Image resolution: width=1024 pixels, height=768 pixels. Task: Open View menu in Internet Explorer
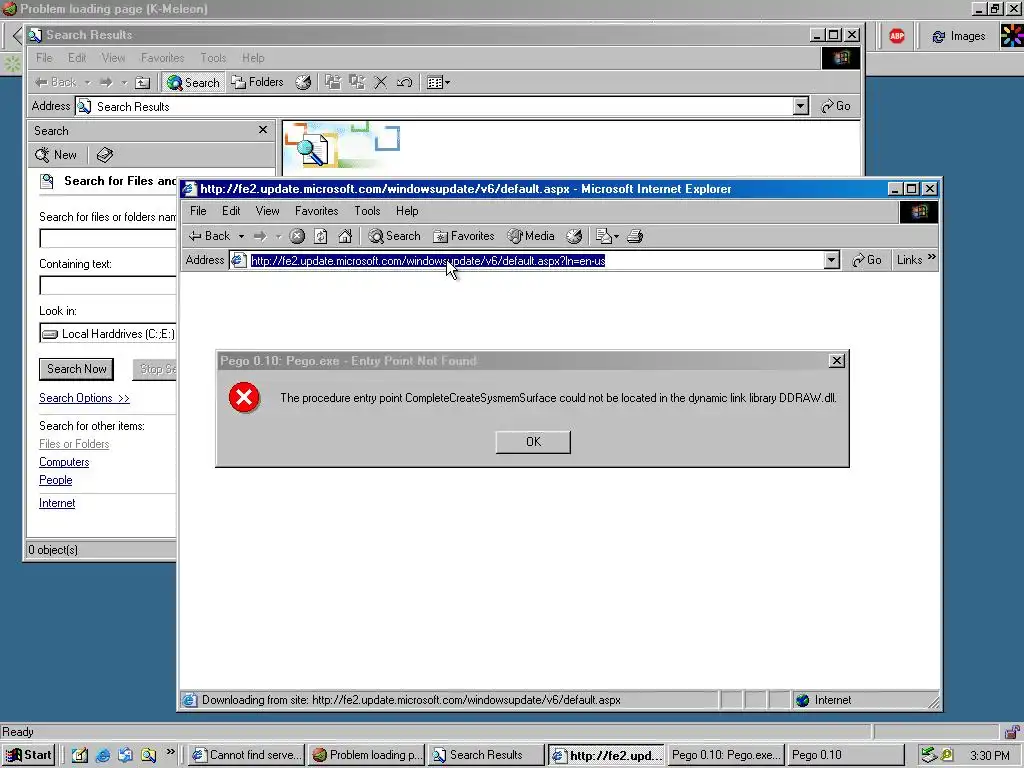[x=268, y=211]
